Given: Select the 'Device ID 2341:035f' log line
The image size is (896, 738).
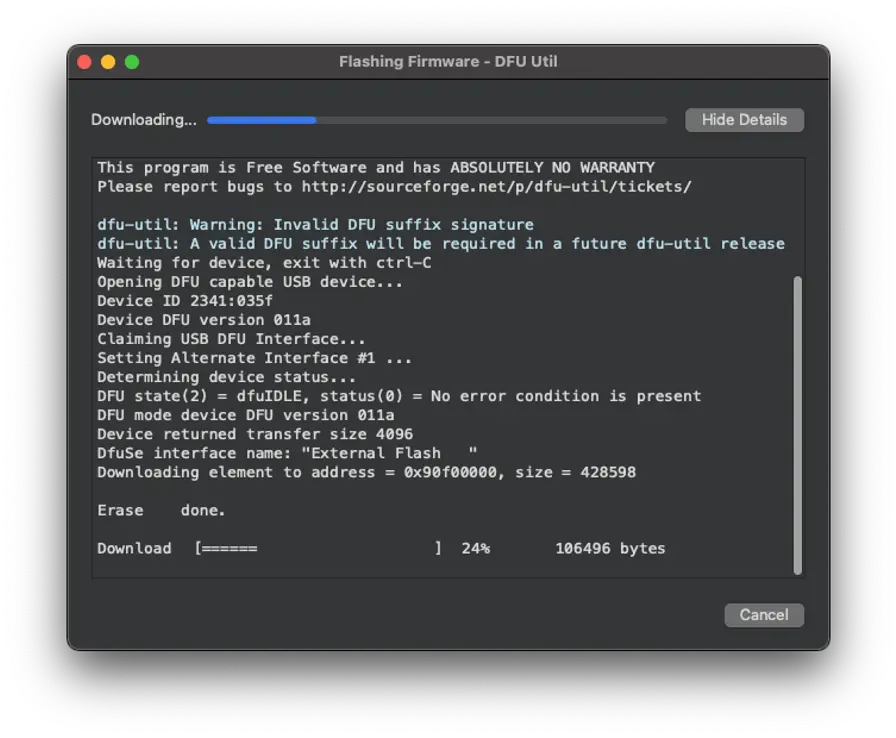Looking at the screenshot, I should (185, 301).
